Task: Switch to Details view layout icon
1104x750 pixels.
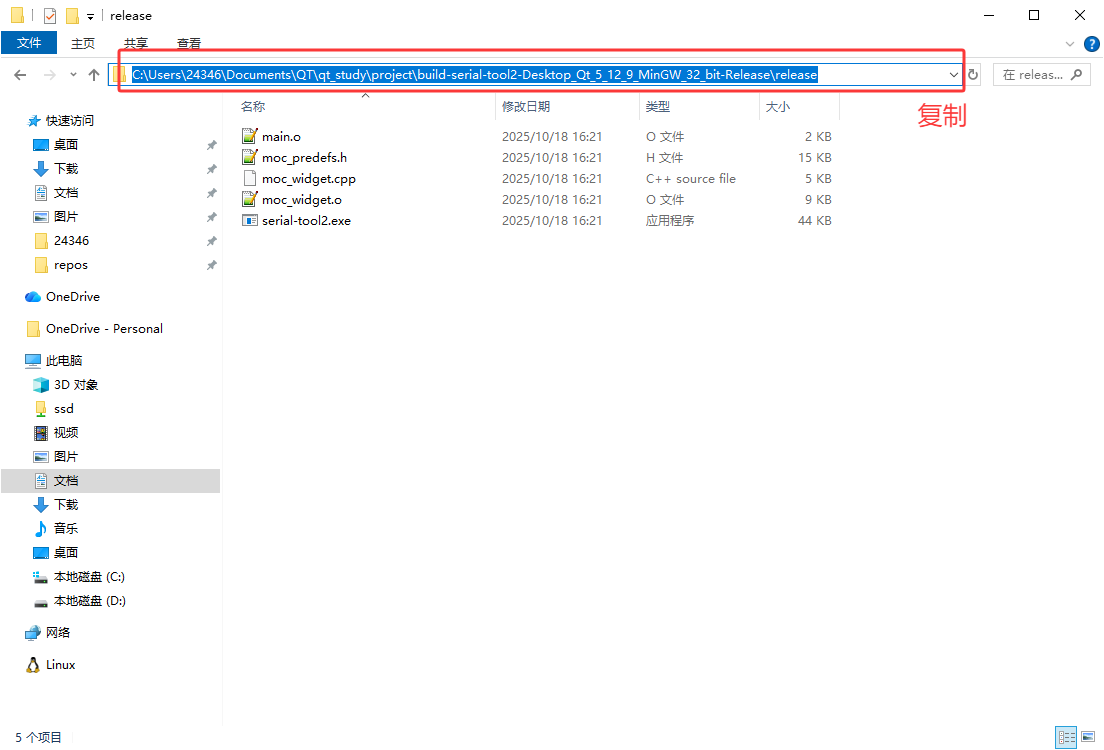Action: tap(1066, 737)
